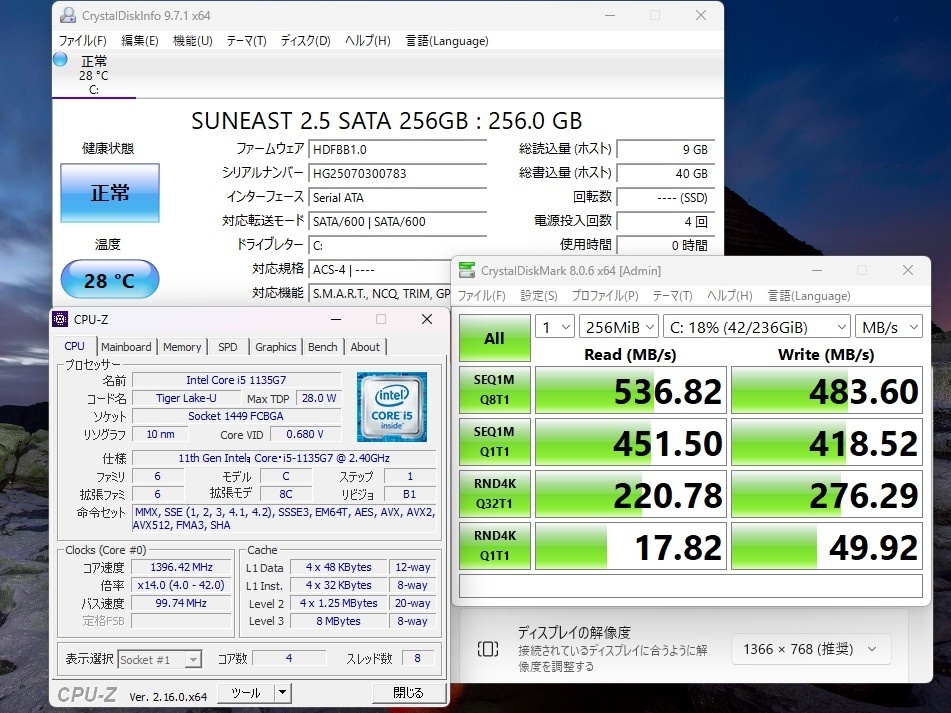Screen dimensions: 951x713
Task: Open the 1366 × 768 resolution dropdown
Action: click(x=810, y=649)
